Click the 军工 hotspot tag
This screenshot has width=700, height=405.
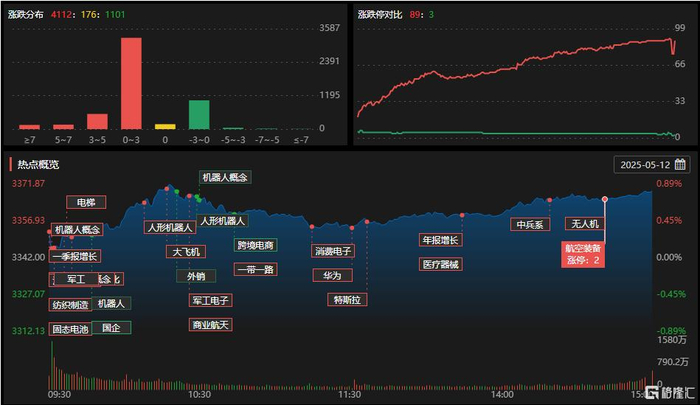pyautogui.click(x=76, y=280)
